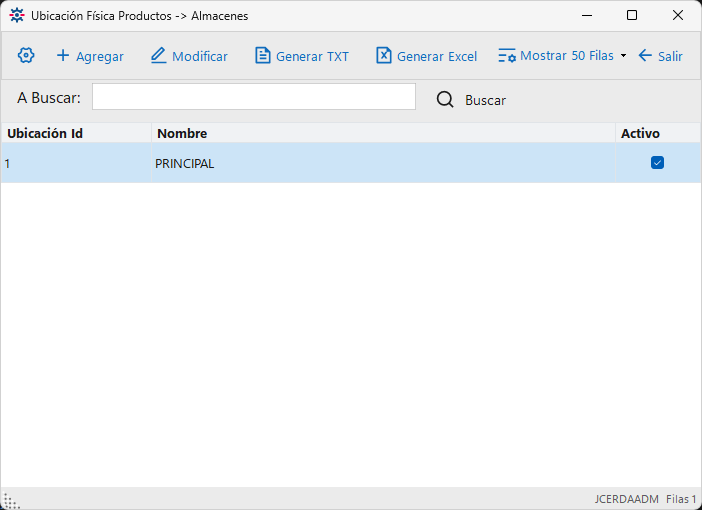This screenshot has width=702, height=510.
Task: Click the resize grip in status bar
Action: pyautogui.click(x=10, y=500)
